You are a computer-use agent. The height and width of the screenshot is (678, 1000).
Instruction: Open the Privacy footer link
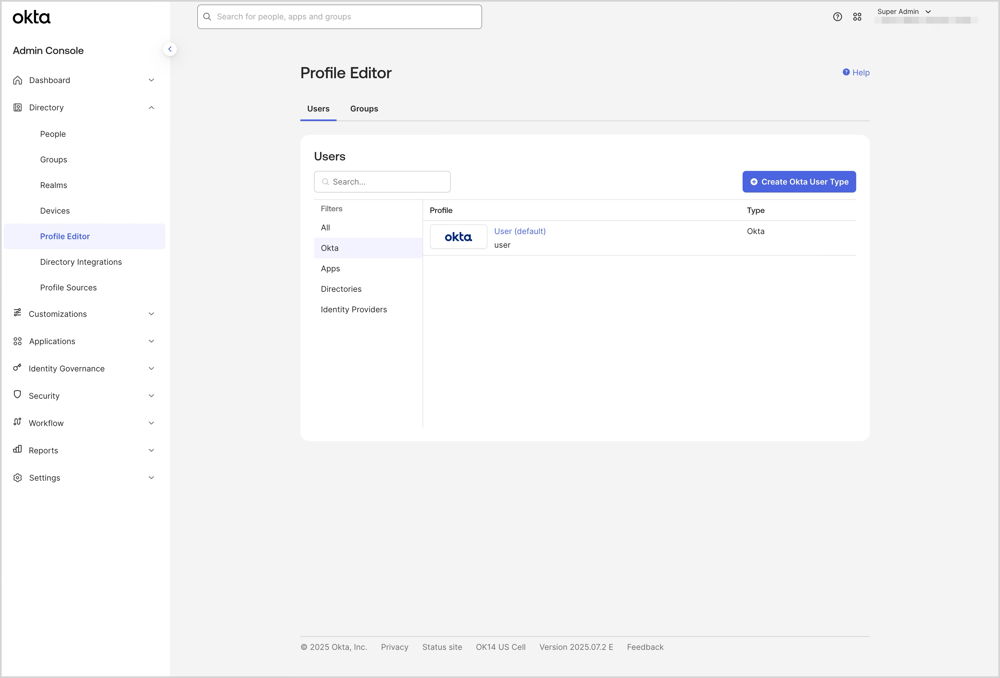click(394, 647)
